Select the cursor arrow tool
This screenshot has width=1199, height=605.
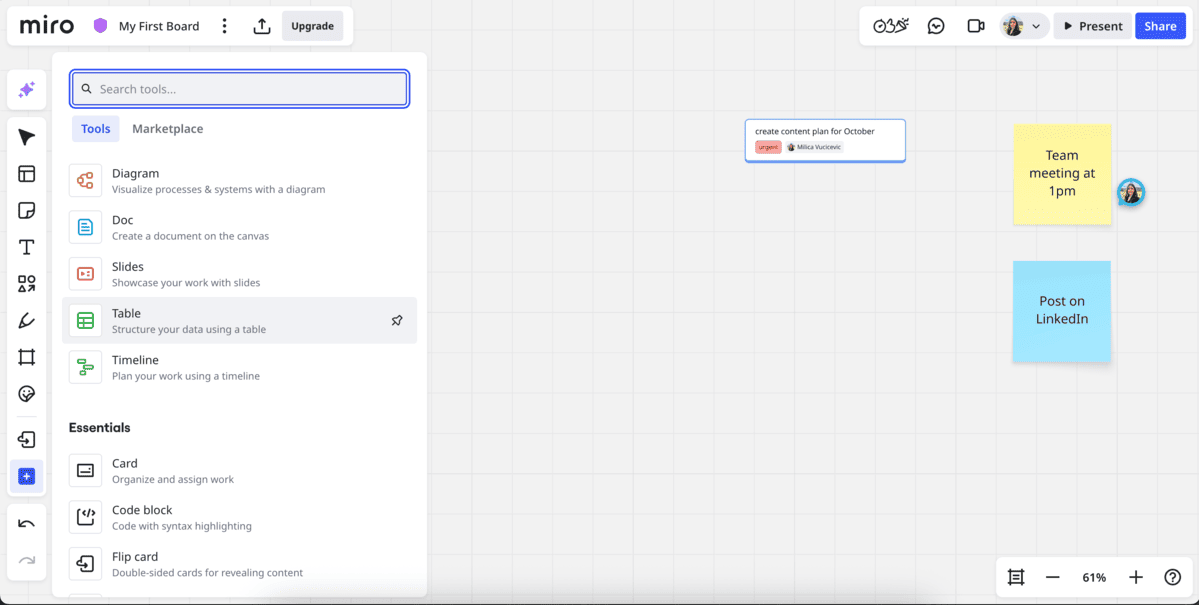[27, 137]
